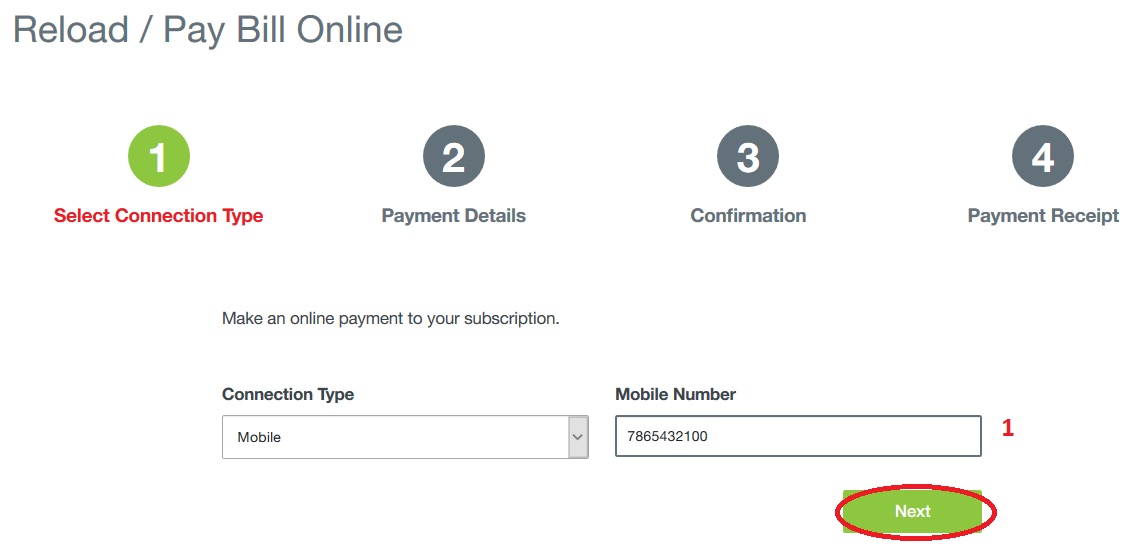
Task: Click the step 4 circle icon
Action: click(x=1042, y=157)
